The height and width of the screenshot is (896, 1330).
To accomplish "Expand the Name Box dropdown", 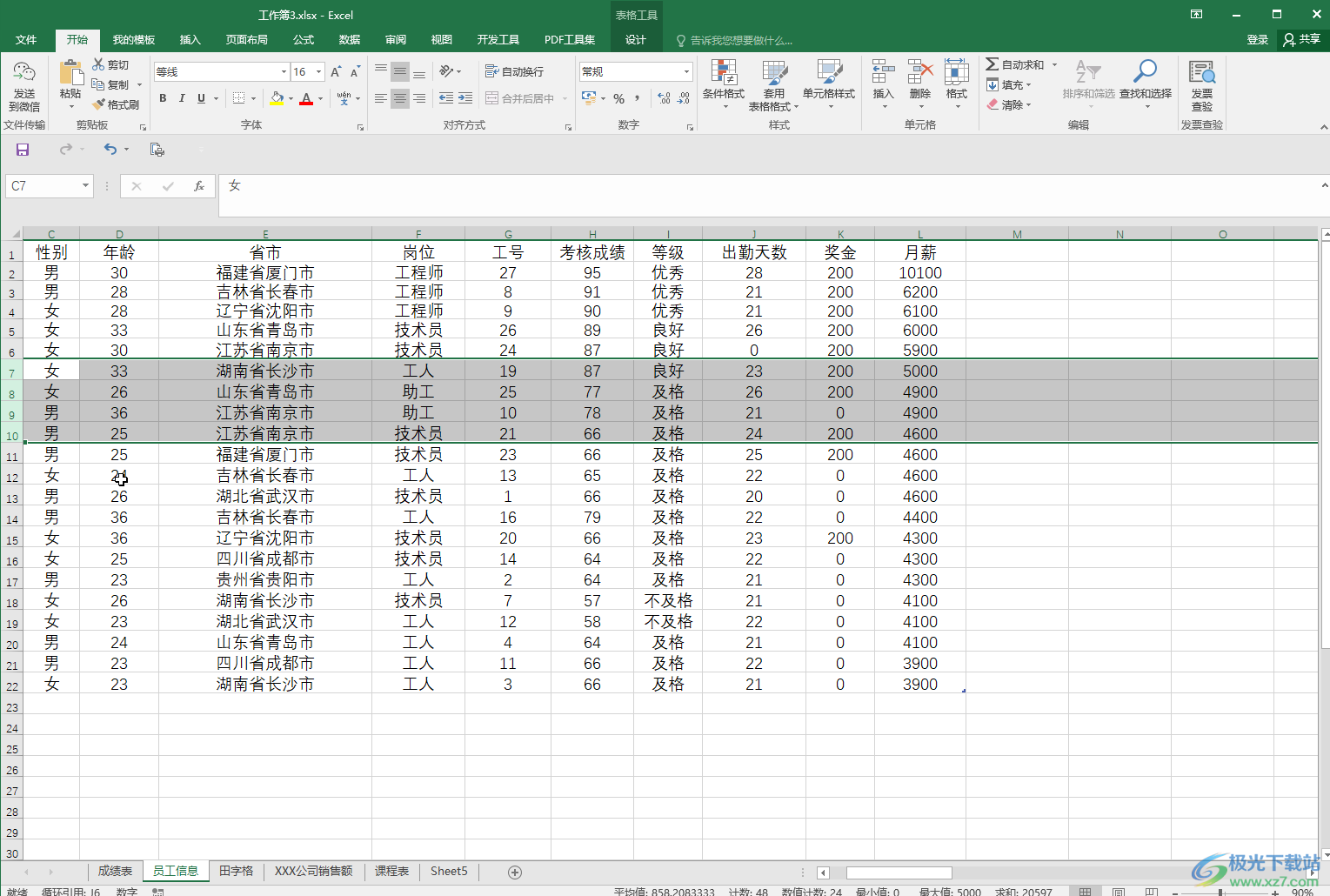I will 85,185.
